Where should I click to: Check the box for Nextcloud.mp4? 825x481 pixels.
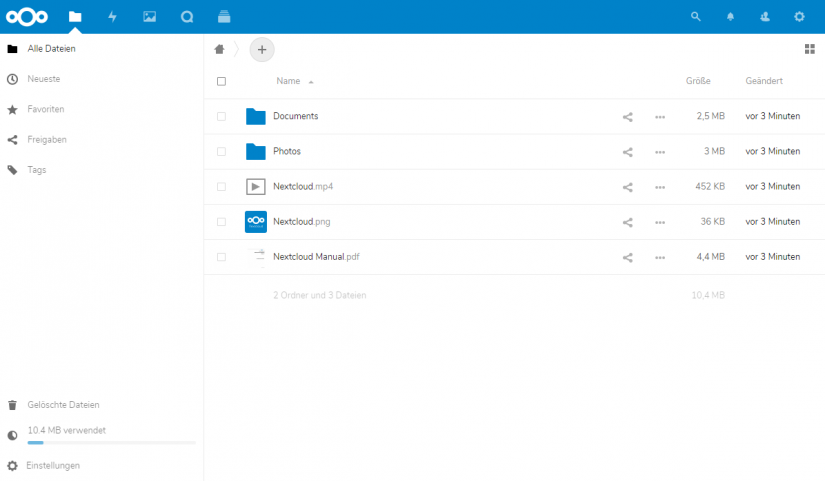pyautogui.click(x=221, y=187)
